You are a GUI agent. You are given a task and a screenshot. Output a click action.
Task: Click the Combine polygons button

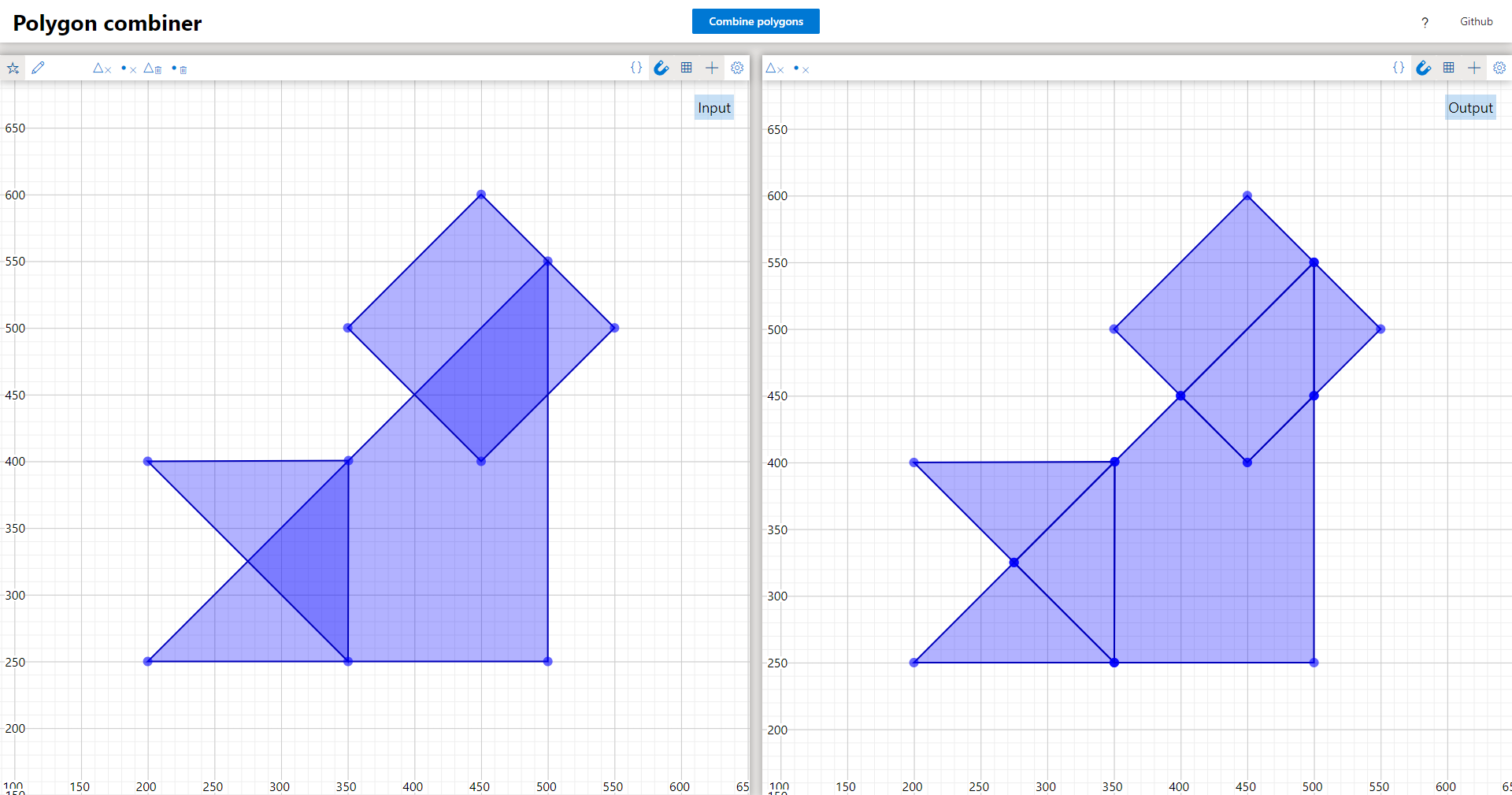(755, 21)
